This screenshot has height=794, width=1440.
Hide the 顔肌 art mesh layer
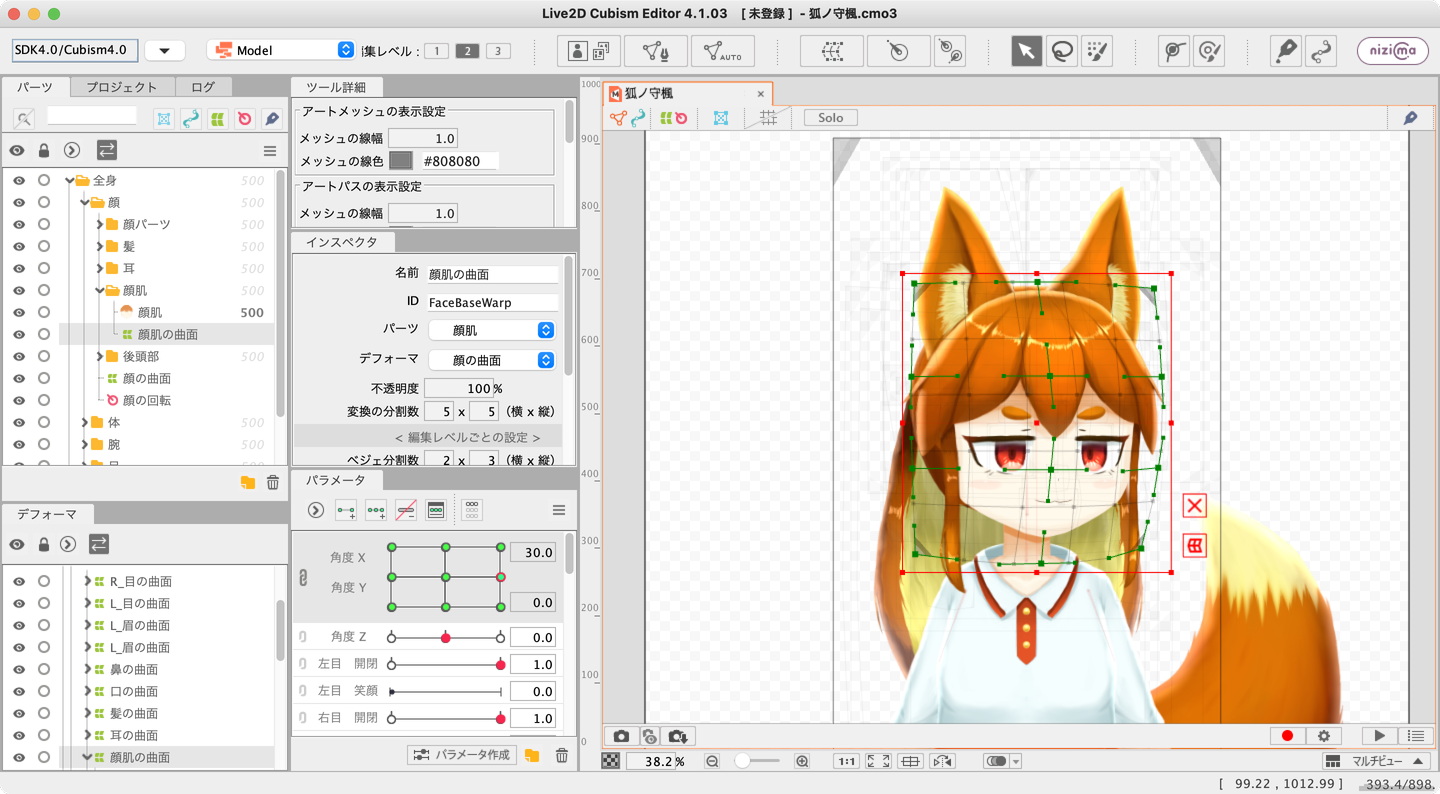click(x=18, y=312)
